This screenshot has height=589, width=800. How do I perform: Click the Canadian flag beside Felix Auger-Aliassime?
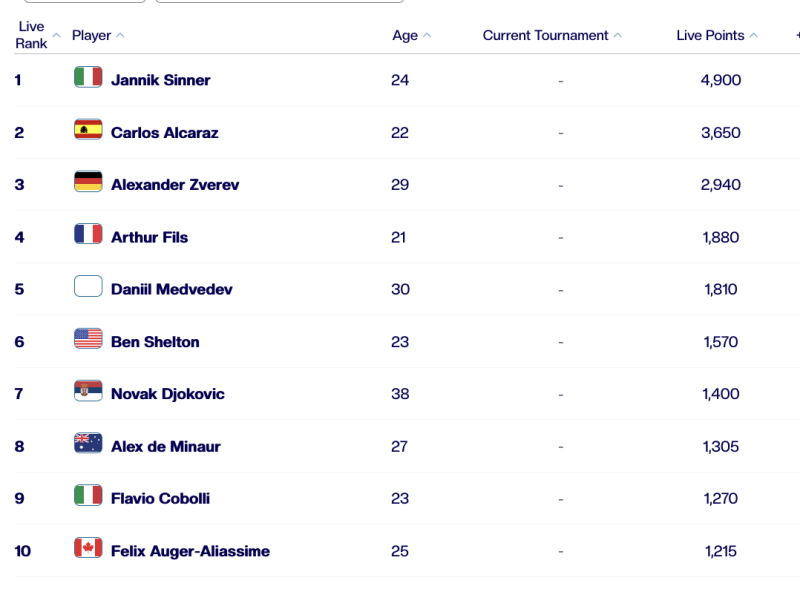(88, 548)
